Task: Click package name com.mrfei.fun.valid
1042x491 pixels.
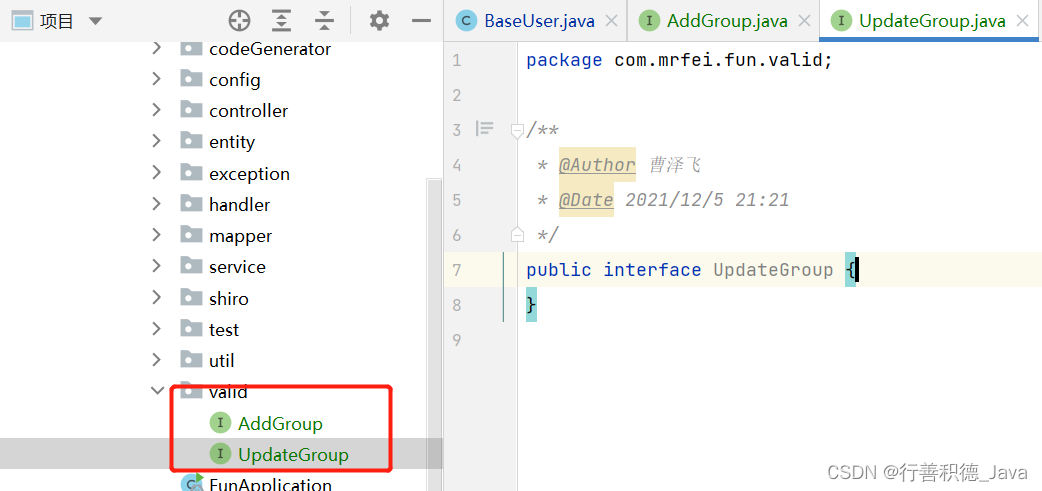Action: tap(718, 60)
